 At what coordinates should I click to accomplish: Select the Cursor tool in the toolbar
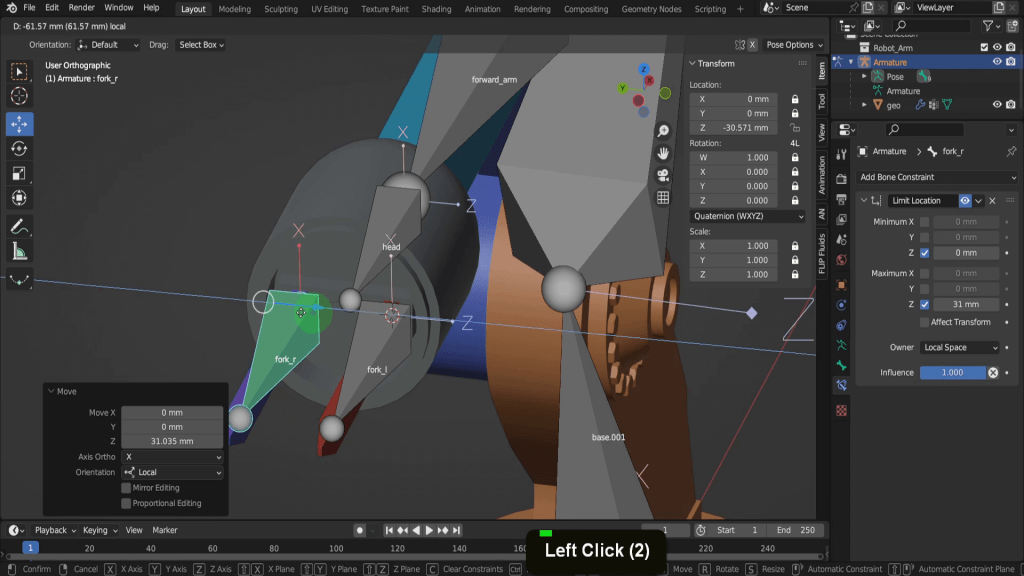[x=19, y=96]
